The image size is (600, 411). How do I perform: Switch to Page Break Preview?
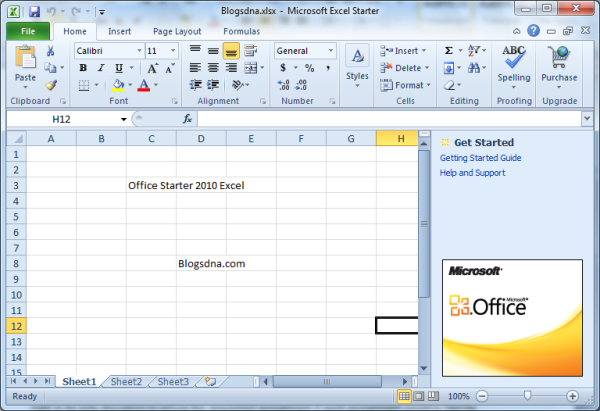click(433, 396)
